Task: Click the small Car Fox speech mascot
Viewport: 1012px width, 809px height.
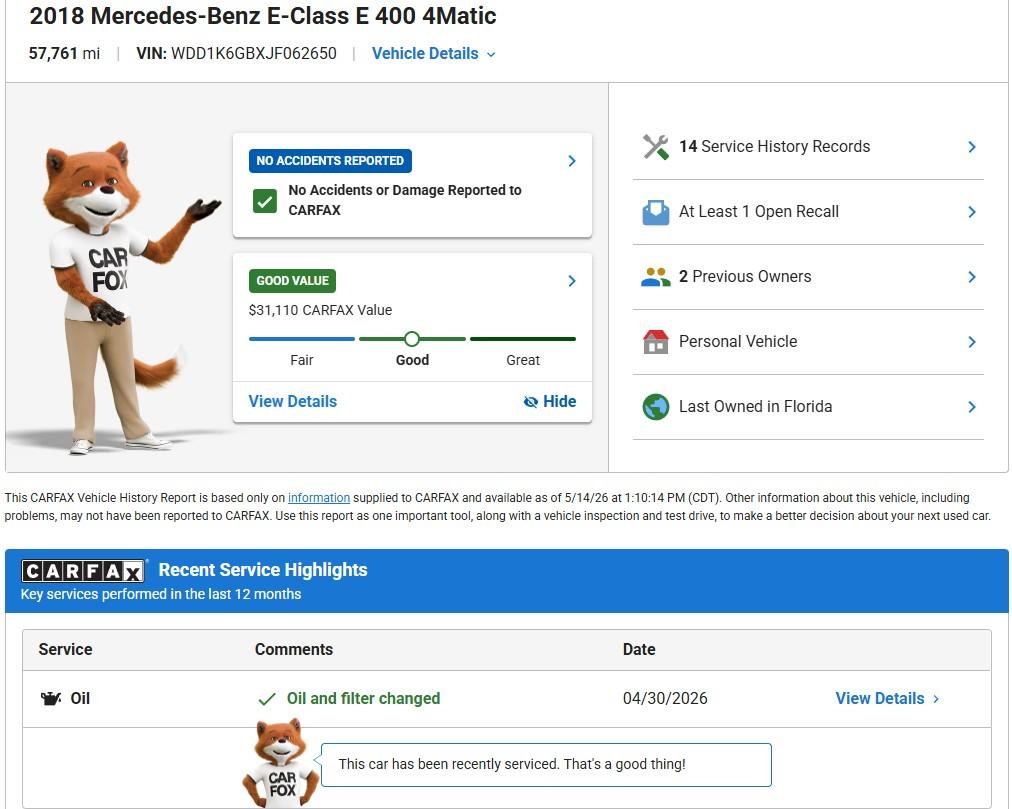Action: 281,763
